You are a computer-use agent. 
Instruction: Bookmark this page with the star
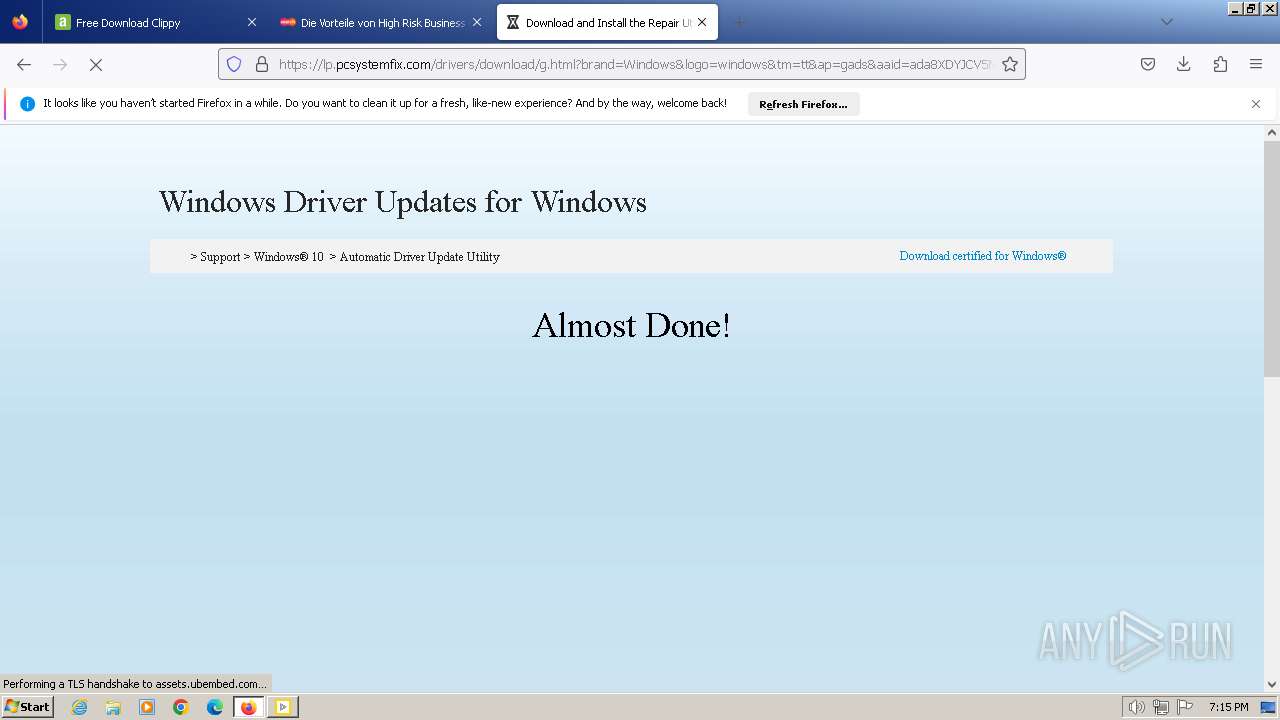(1010, 64)
